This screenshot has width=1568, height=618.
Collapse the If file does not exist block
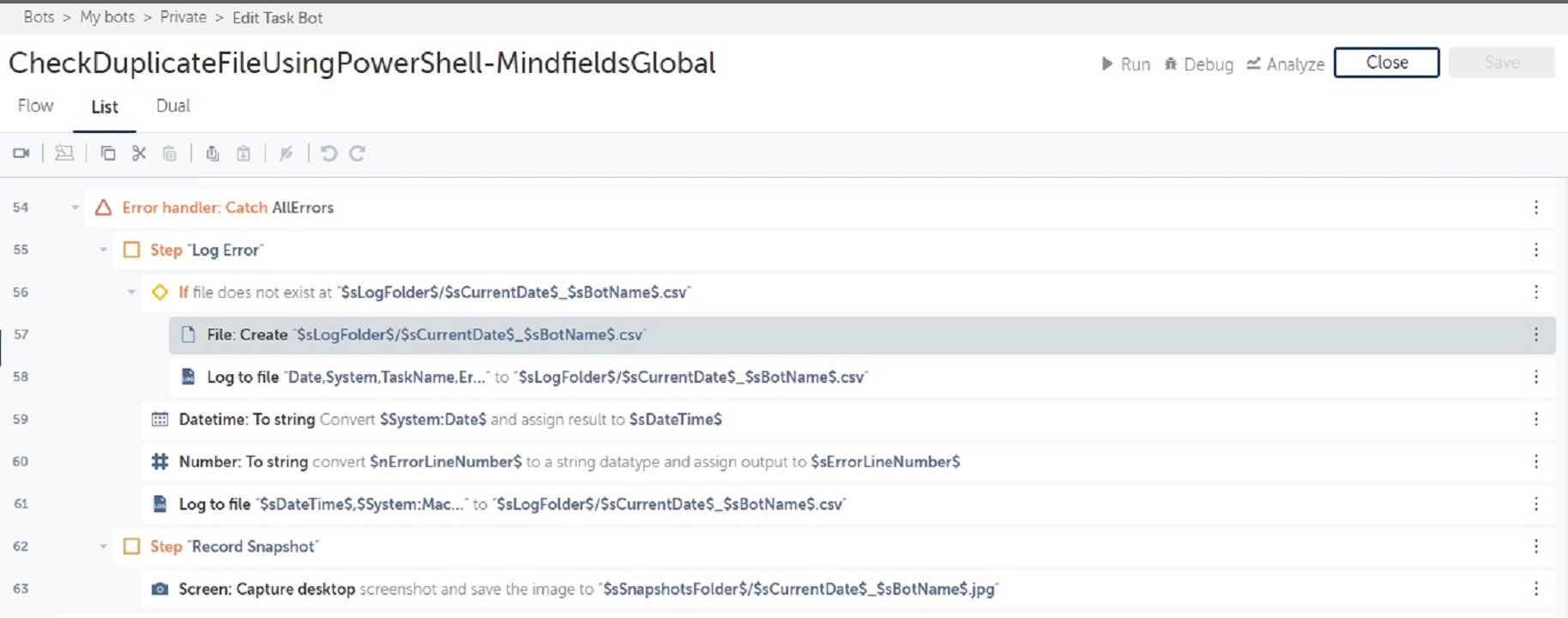click(x=131, y=293)
